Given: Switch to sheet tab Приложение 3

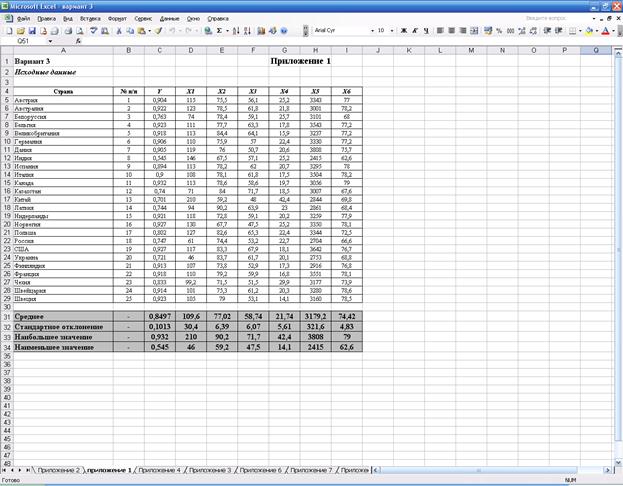Looking at the screenshot, I should [x=210, y=470].
